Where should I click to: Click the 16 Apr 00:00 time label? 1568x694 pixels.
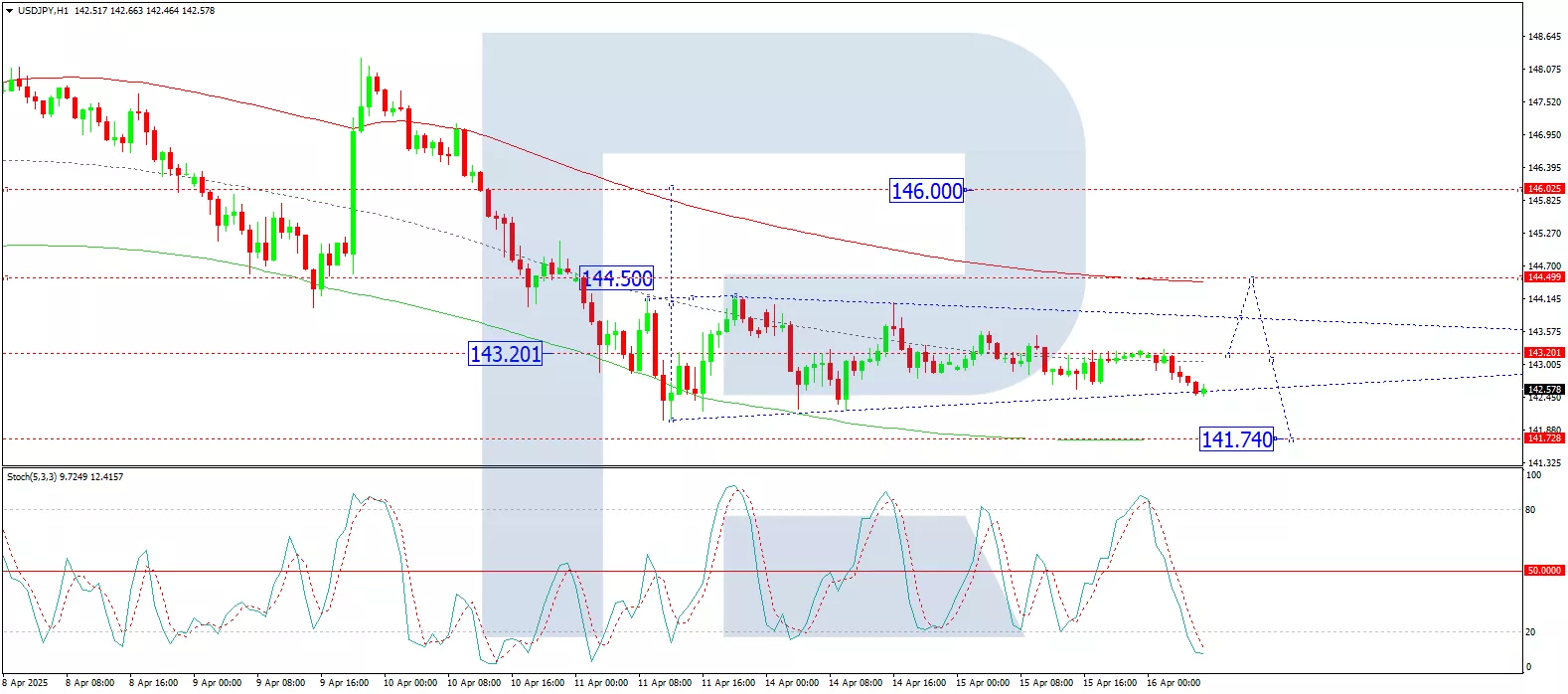(1173, 683)
